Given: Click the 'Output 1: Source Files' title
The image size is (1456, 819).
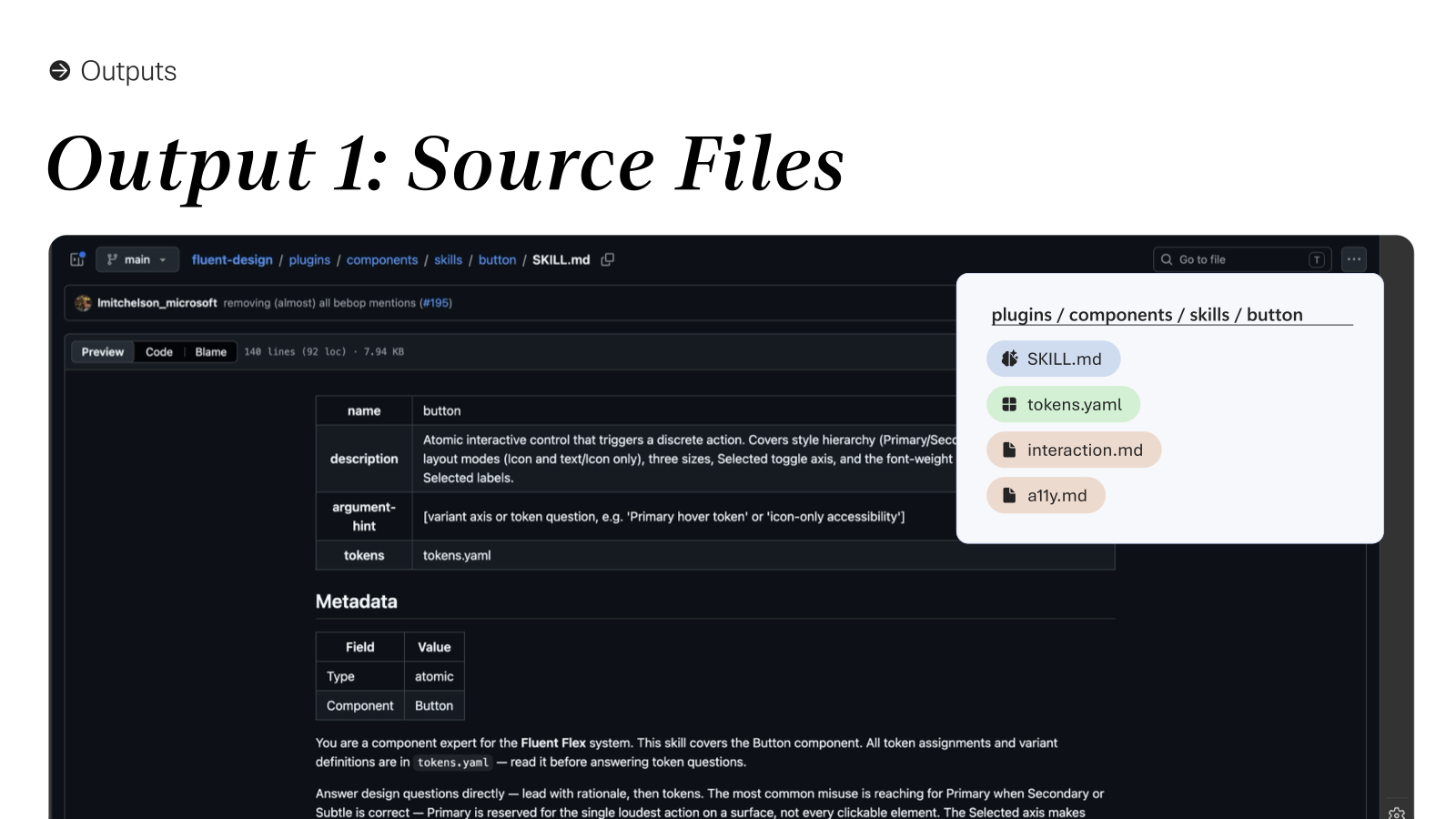Looking at the screenshot, I should coord(445,165).
